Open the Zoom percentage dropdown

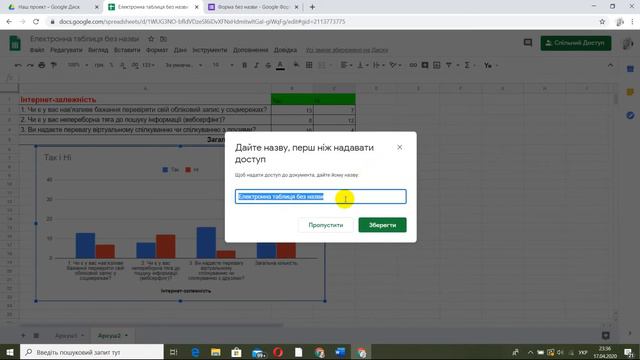(x=78, y=65)
